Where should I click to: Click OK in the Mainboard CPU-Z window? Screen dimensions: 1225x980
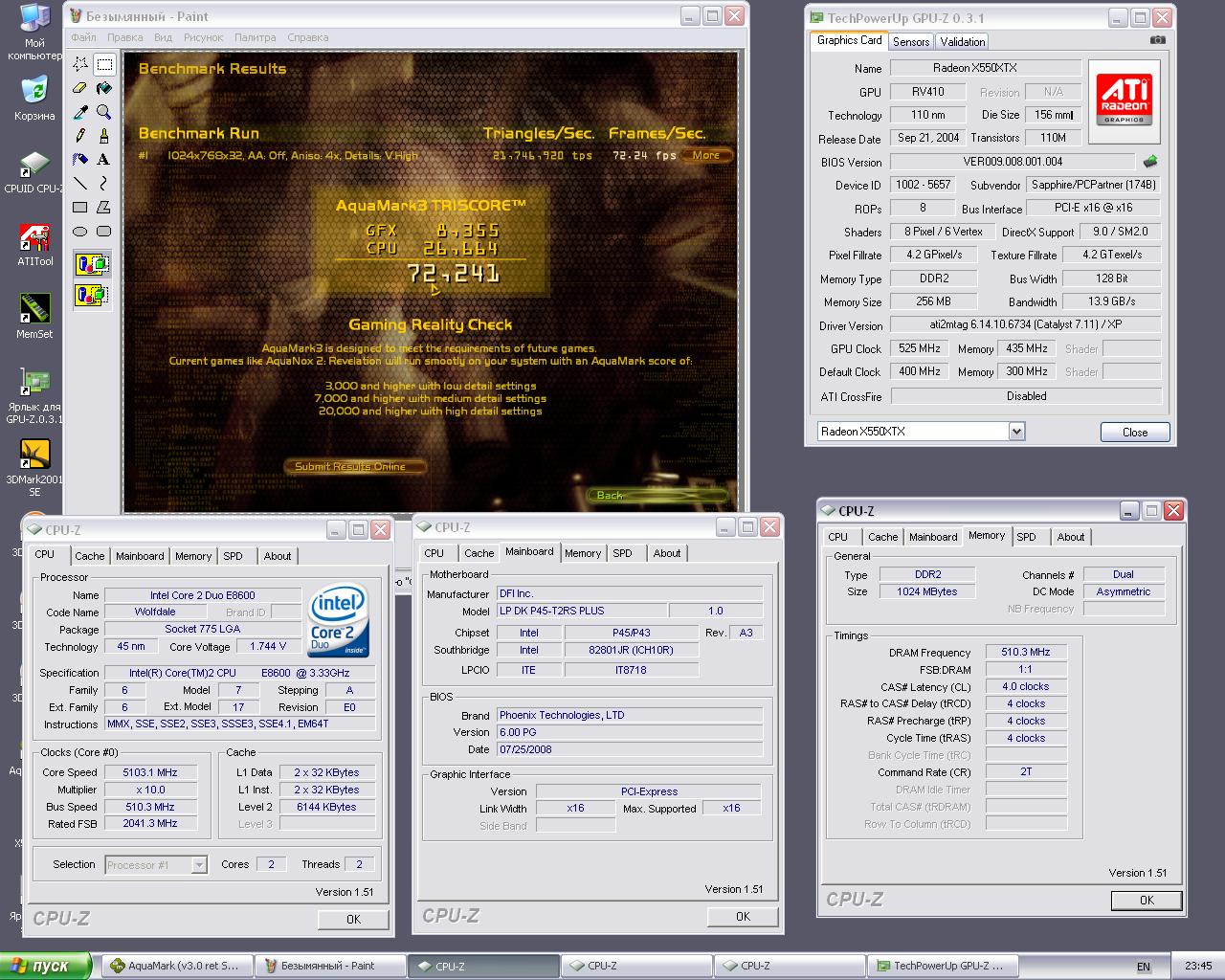(x=743, y=916)
